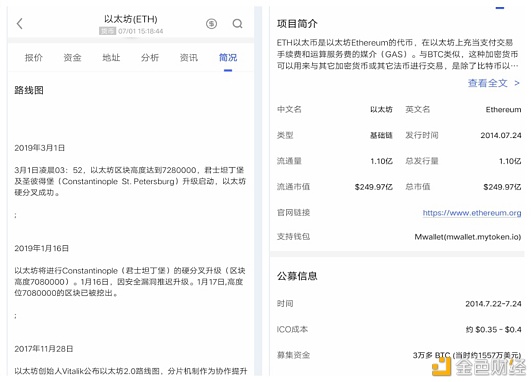This screenshot has height=382, width=532.
Task: Select the ICO cost 约 $0.35 - $0.4
Action: pos(494,329)
